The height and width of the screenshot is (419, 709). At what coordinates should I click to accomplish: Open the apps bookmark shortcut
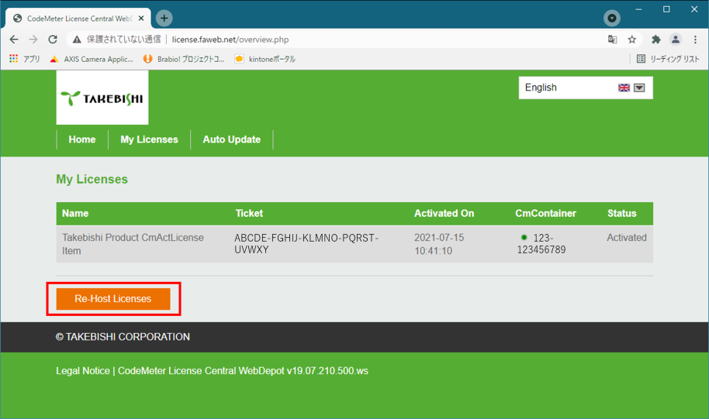[25, 59]
